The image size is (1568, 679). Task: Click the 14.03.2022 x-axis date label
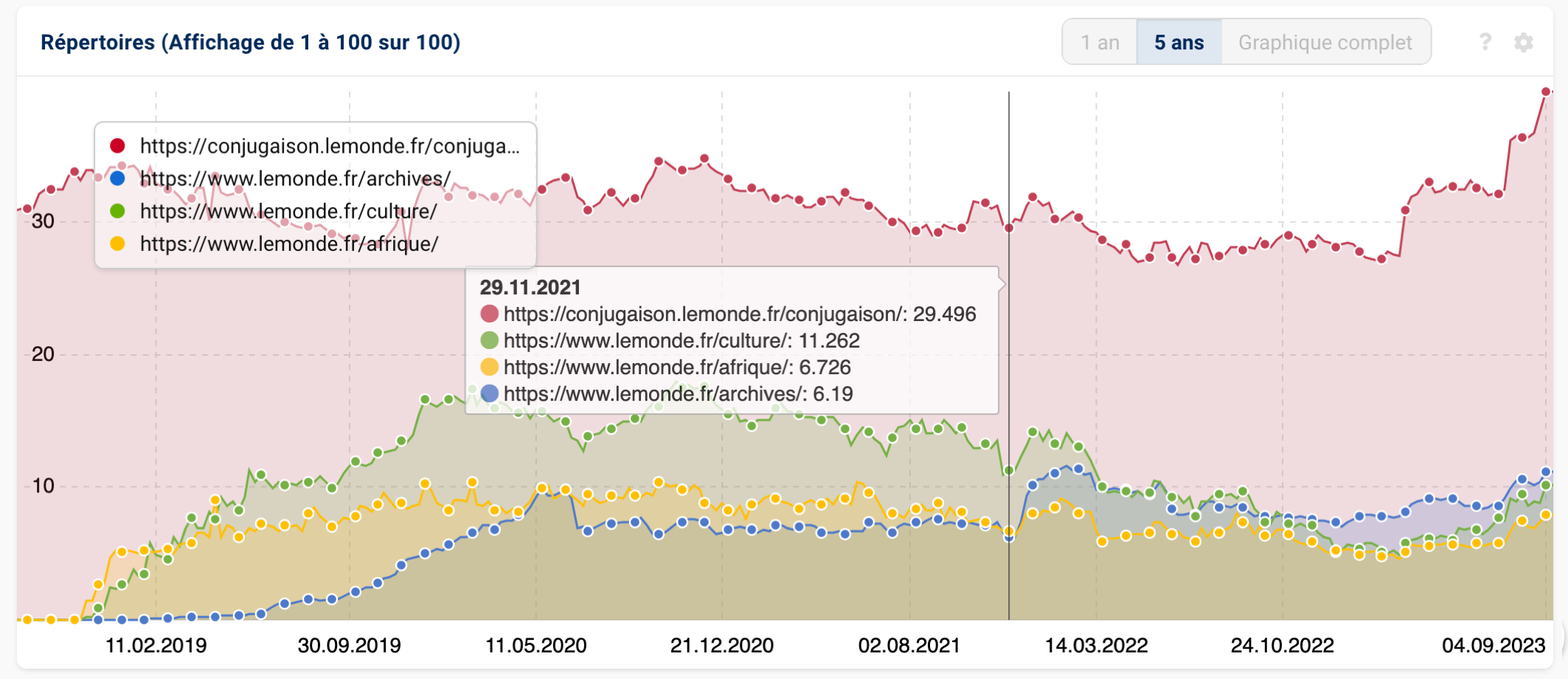pyautogui.click(x=1097, y=646)
